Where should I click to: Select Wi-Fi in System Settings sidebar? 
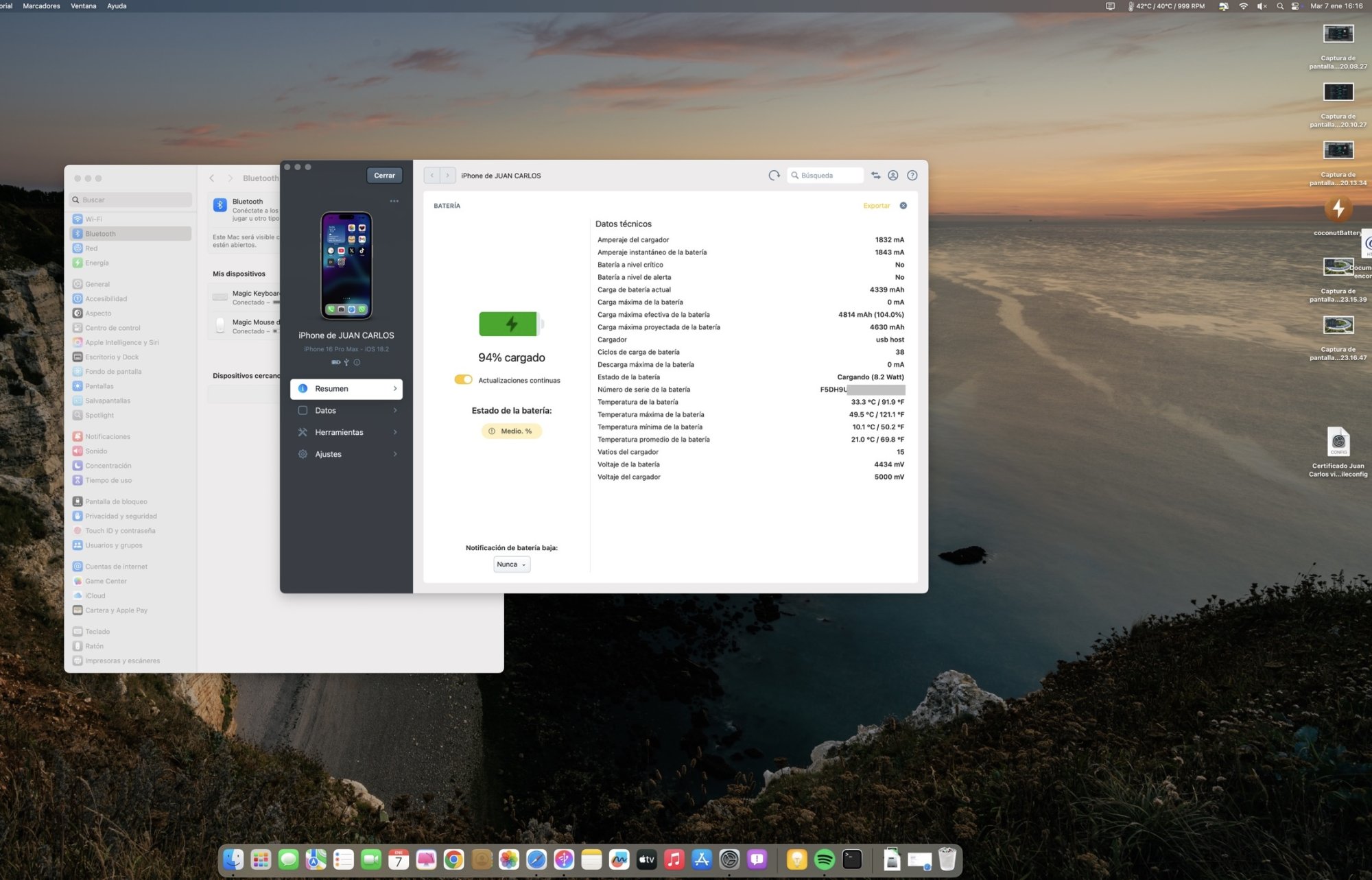(130, 219)
